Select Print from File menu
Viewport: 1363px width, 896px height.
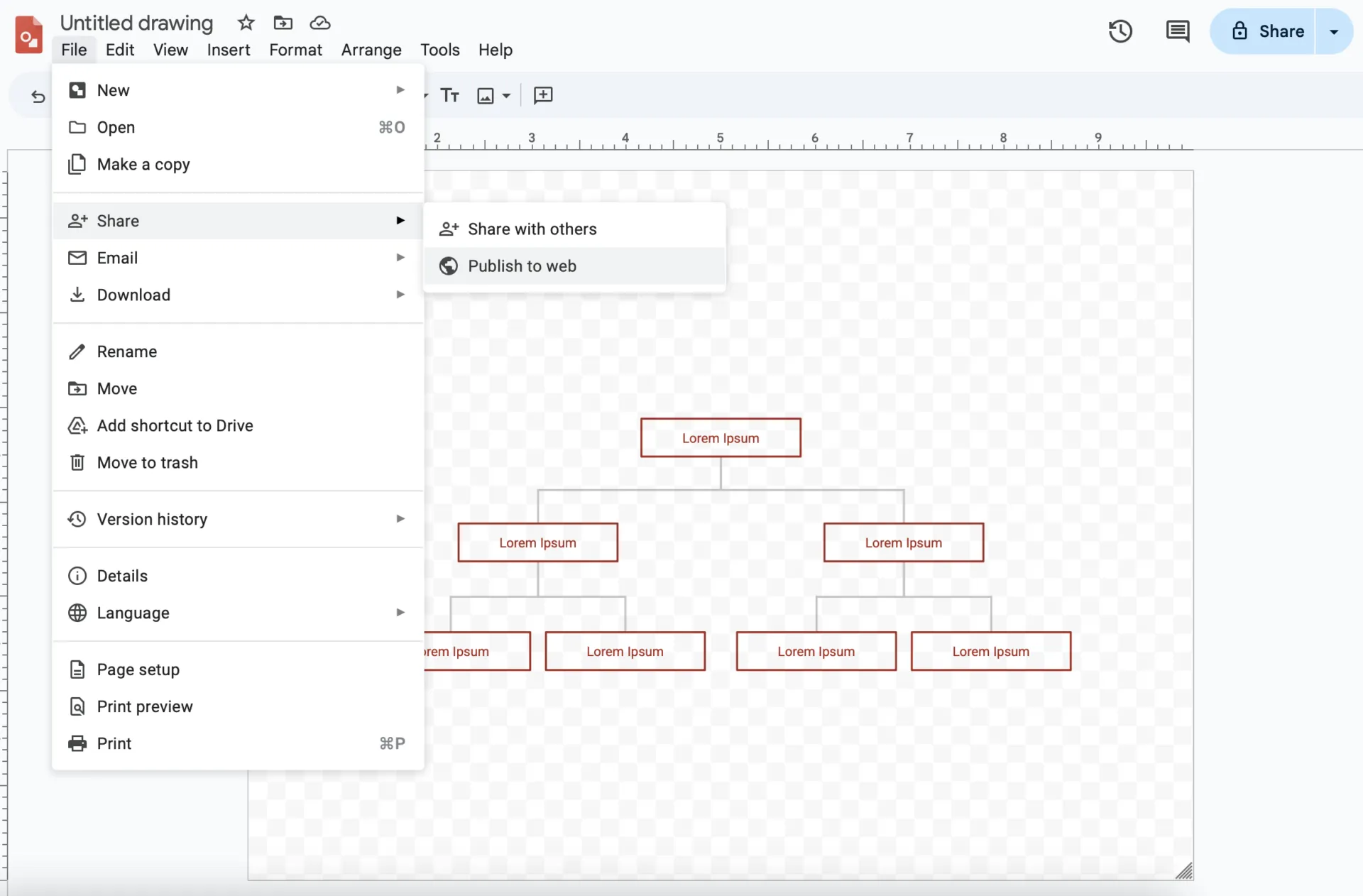238,743
